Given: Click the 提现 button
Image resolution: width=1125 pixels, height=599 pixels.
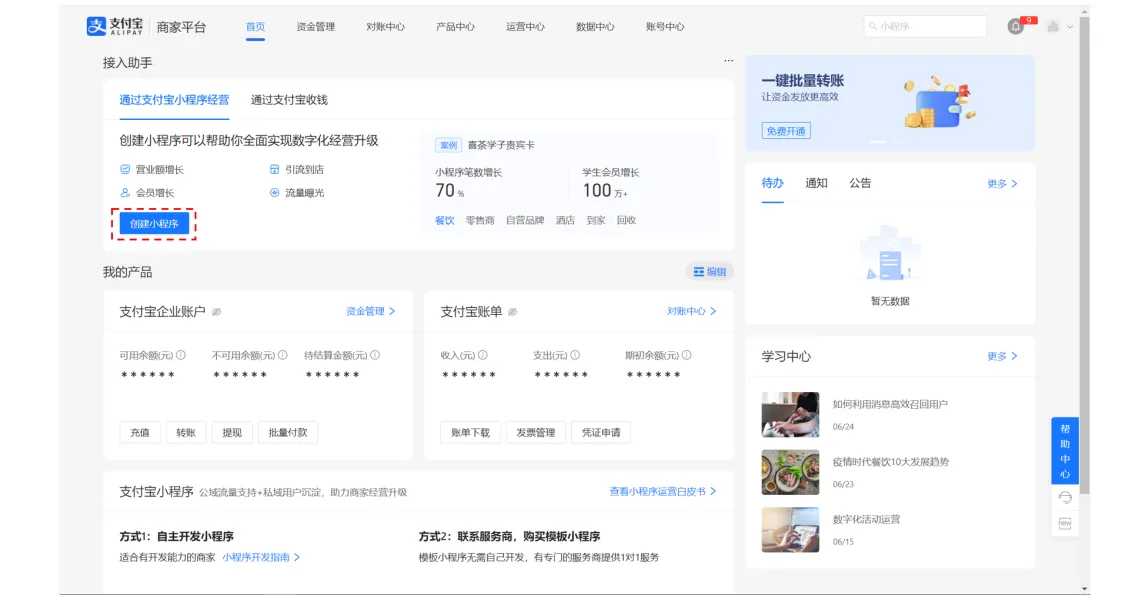Looking at the screenshot, I should click(x=232, y=433).
